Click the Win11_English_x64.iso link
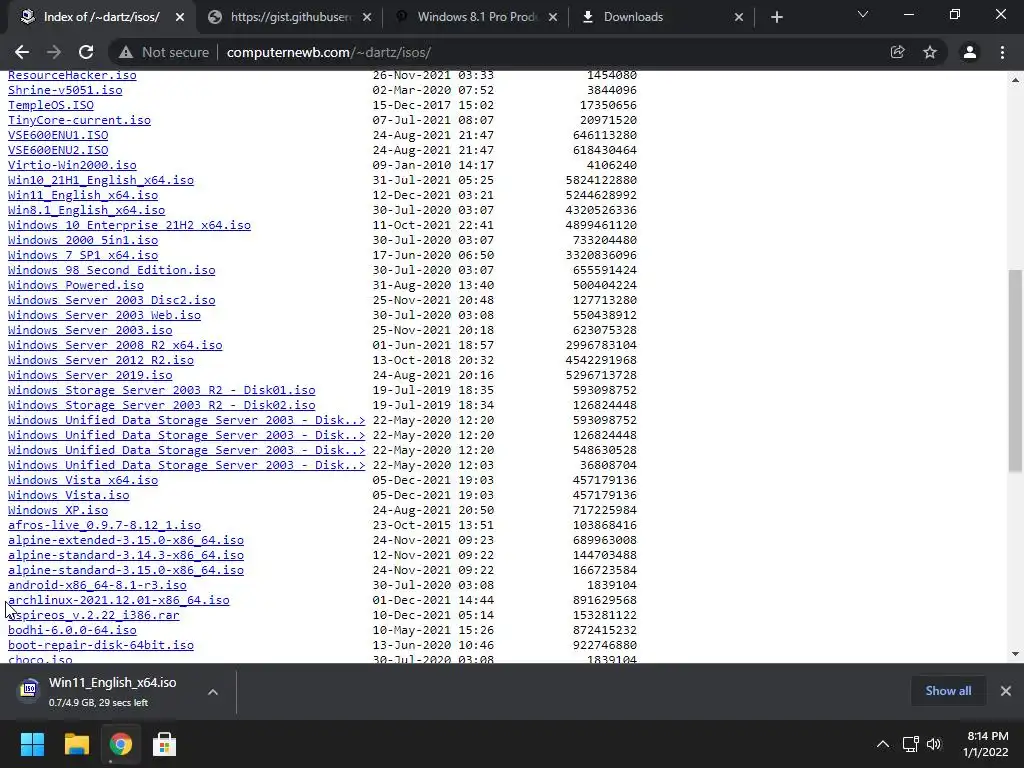 (83, 195)
